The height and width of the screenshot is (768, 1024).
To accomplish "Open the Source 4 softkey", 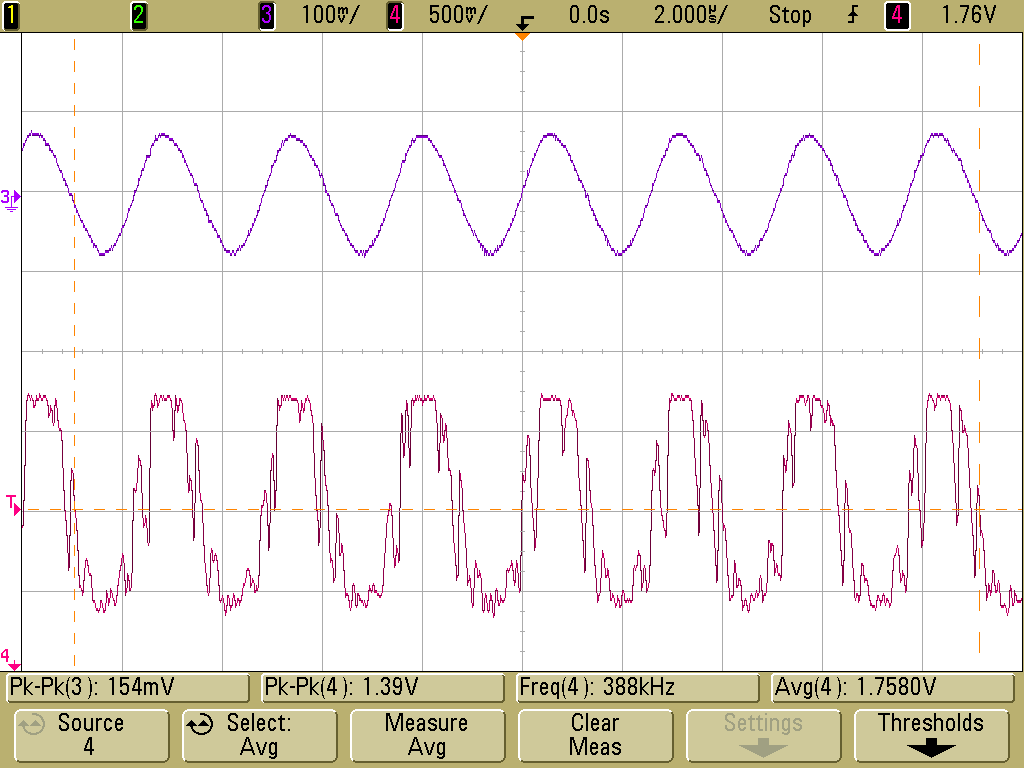I will coord(91,735).
